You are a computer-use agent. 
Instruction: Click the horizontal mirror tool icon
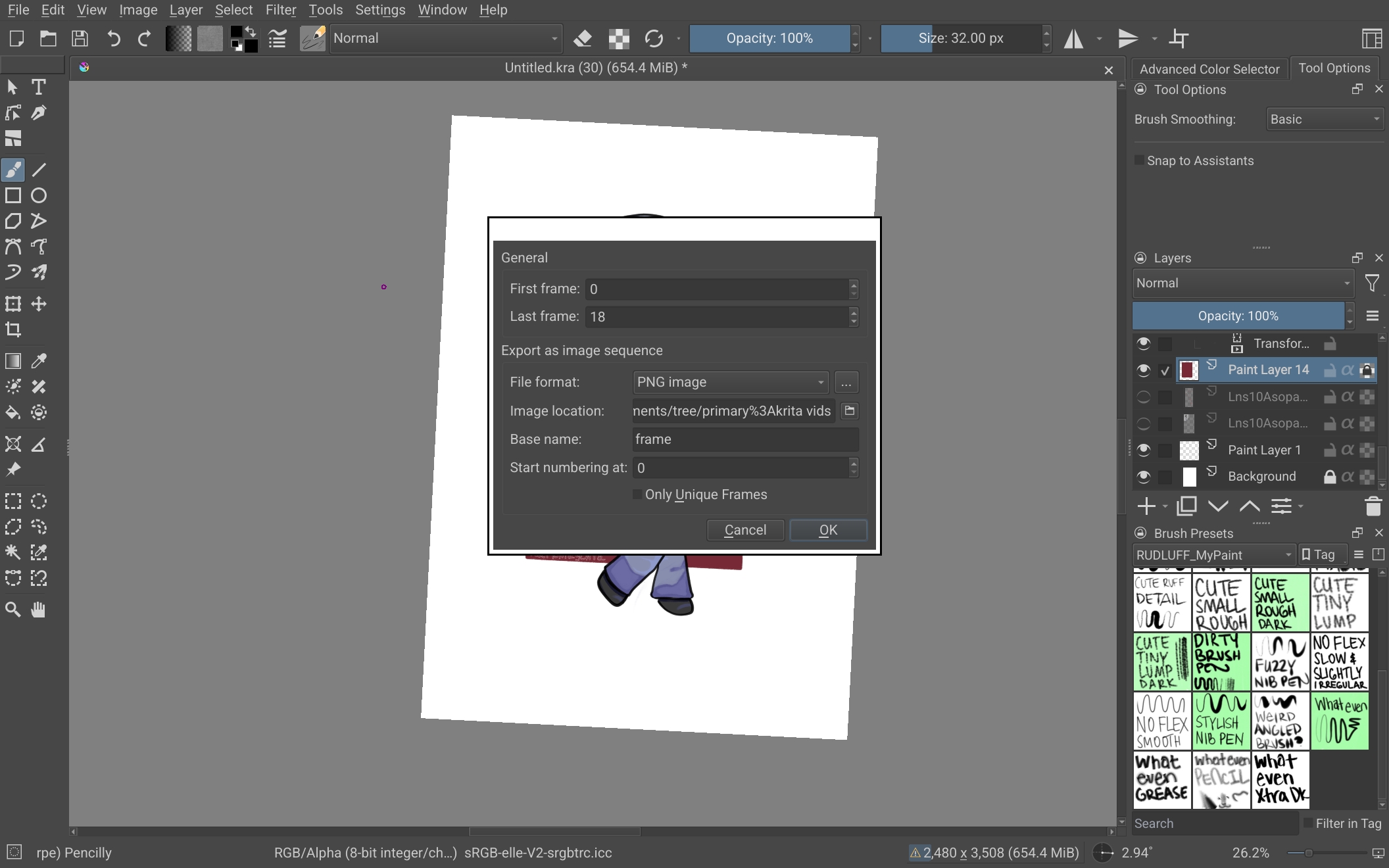[x=1074, y=38]
